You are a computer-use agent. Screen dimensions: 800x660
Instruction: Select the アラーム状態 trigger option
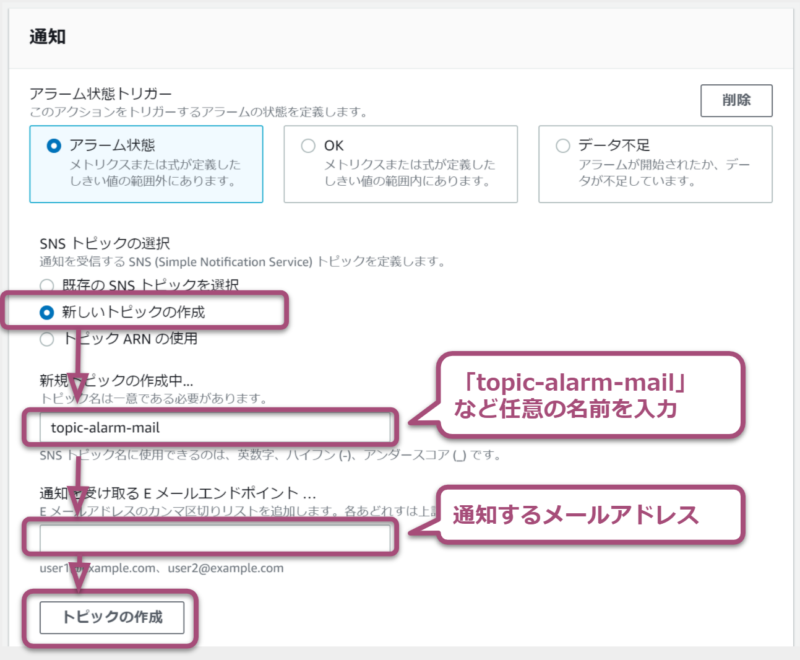pyautogui.click(x=55, y=146)
